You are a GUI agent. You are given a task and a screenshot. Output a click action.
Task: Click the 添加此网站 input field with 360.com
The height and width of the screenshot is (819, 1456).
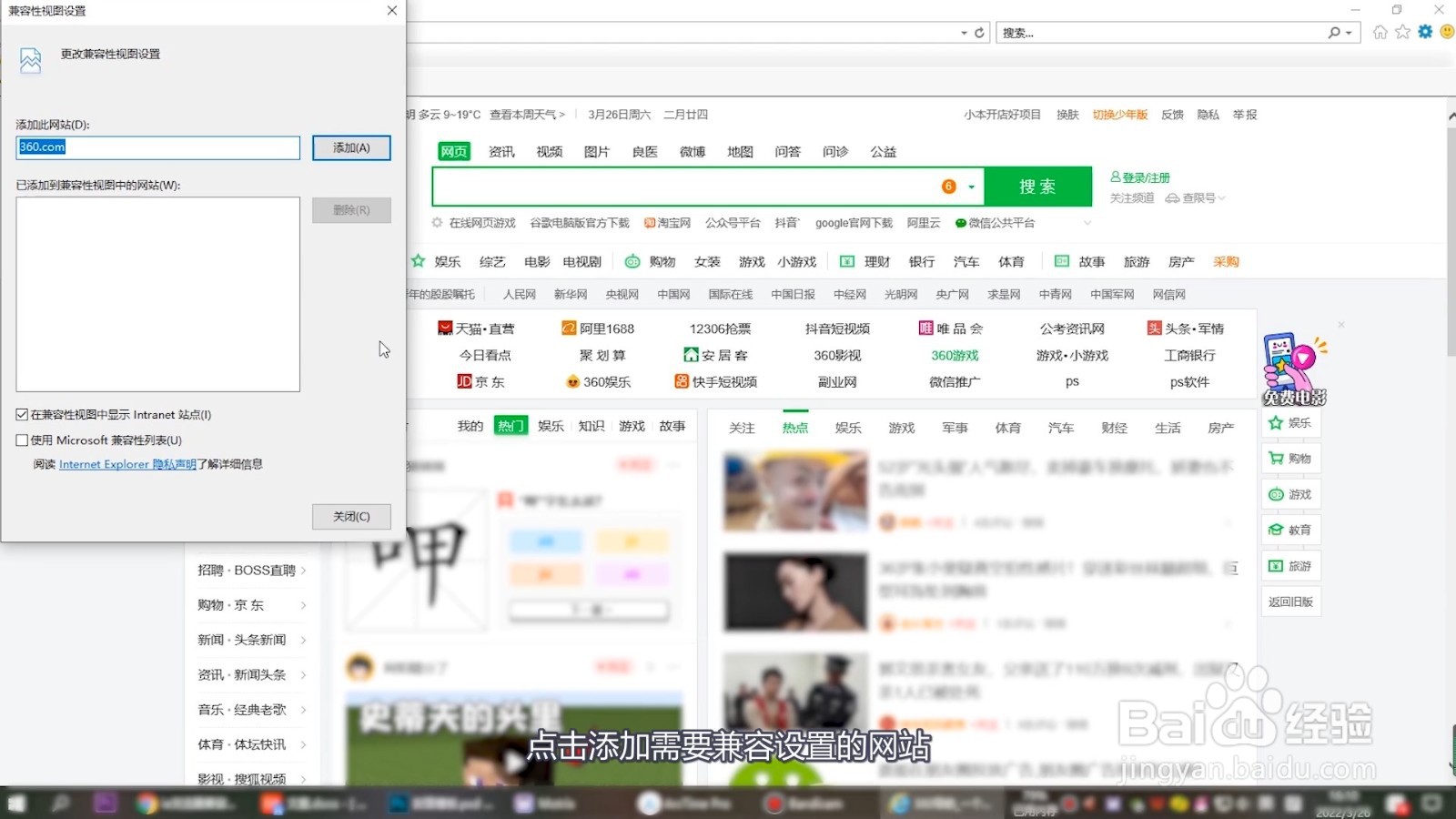pyautogui.click(x=157, y=148)
